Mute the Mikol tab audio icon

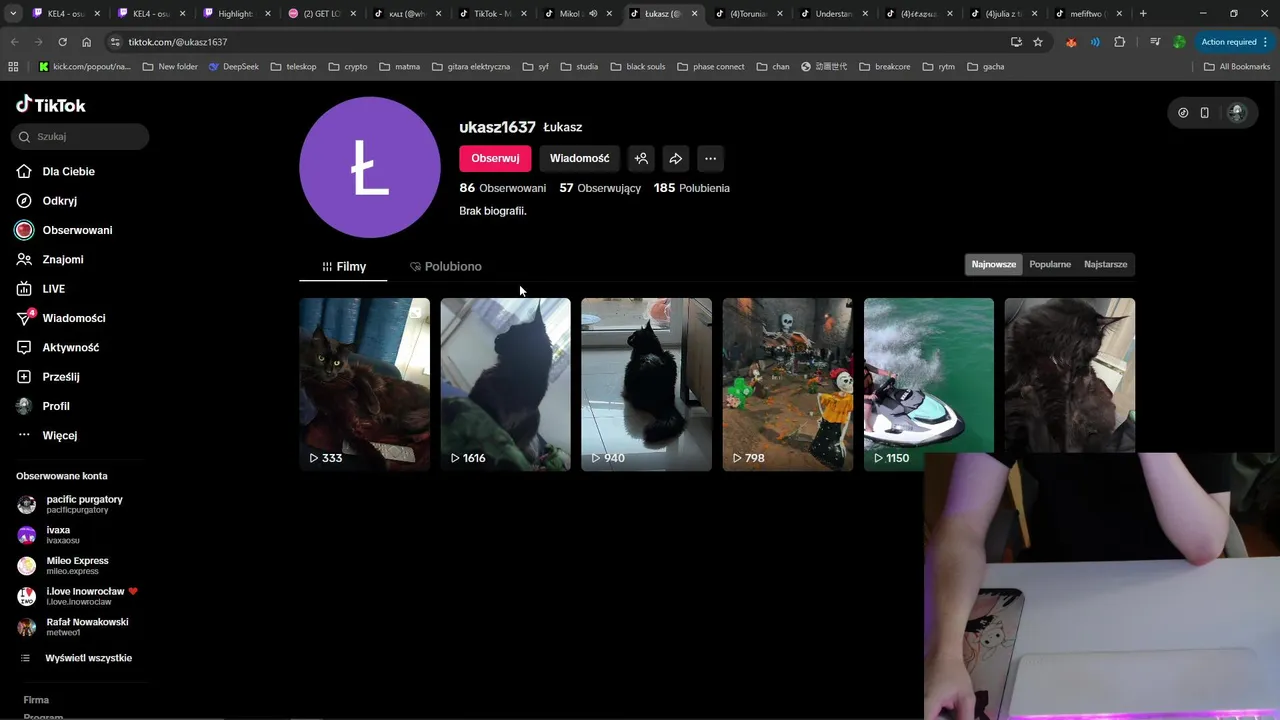(593, 14)
